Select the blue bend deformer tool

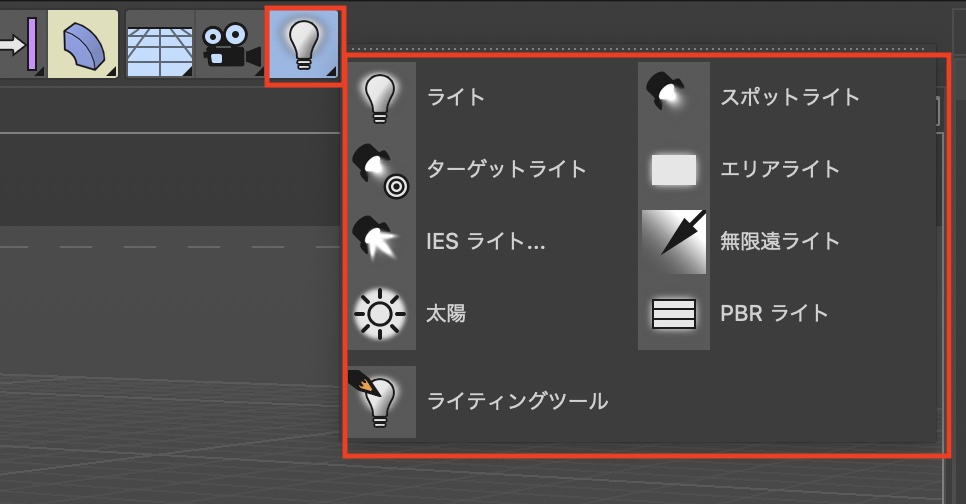click(83, 44)
